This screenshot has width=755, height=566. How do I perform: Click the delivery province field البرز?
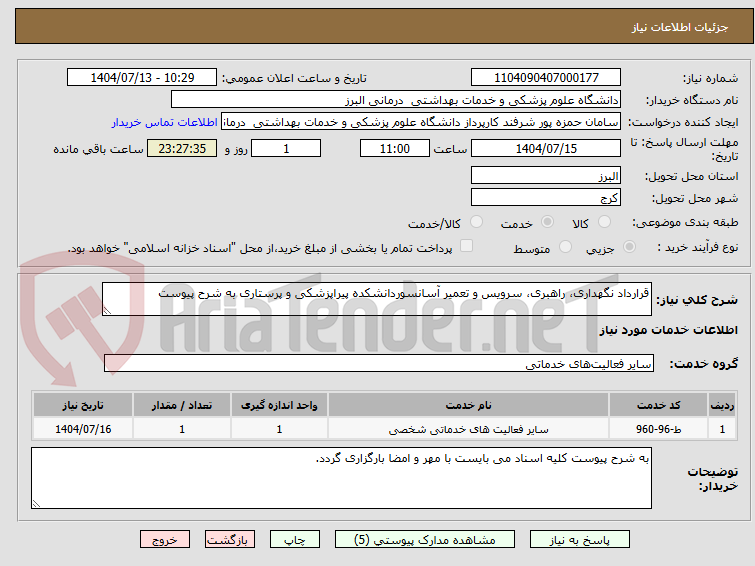coord(546,176)
